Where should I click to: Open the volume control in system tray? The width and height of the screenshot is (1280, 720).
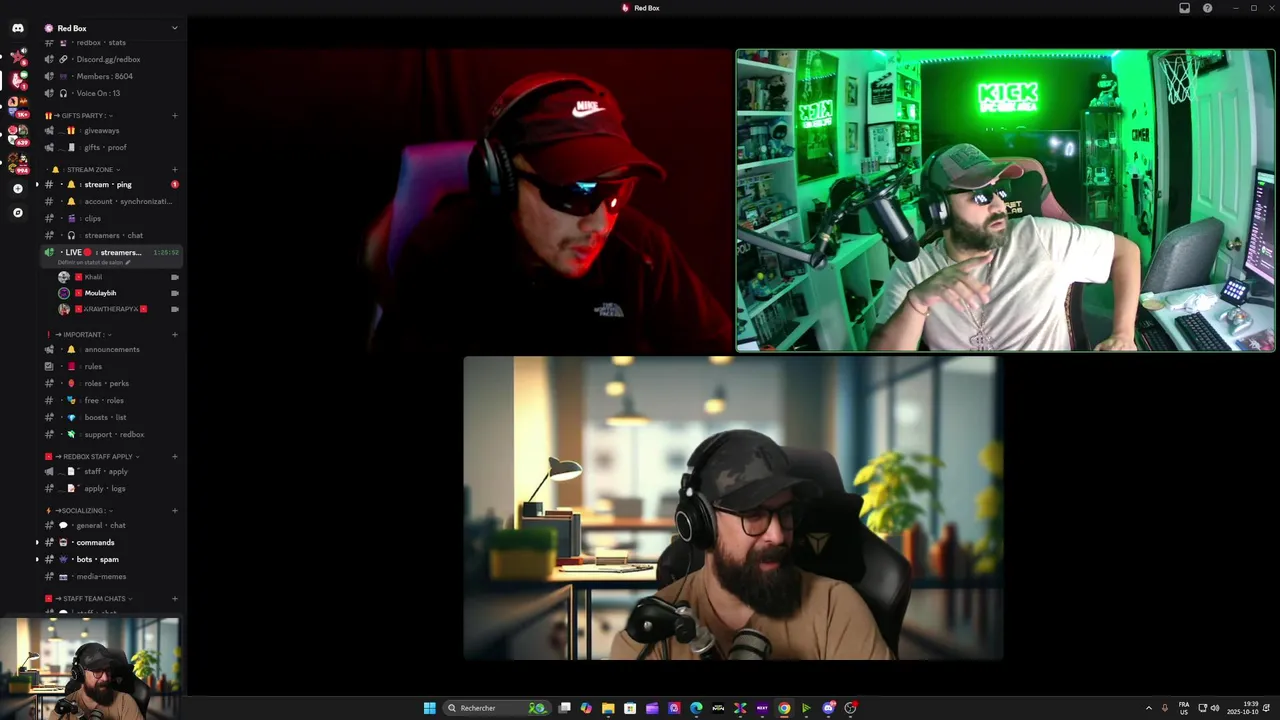[x=1215, y=708]
